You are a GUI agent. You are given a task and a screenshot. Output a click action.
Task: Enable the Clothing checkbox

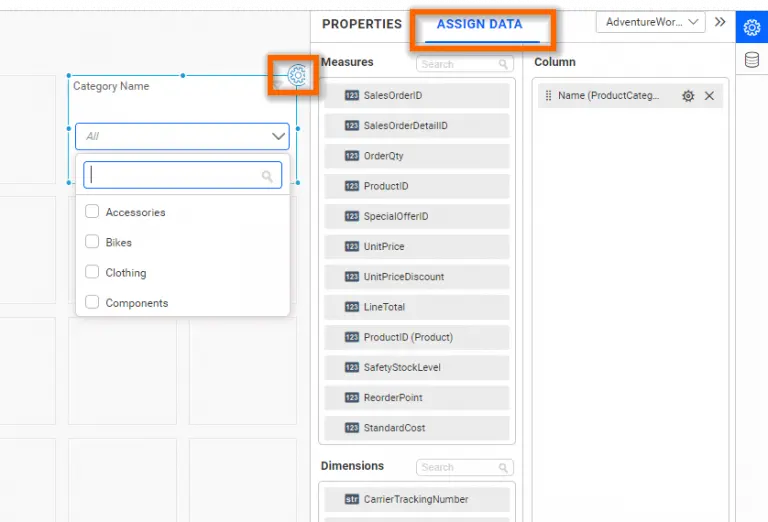click(92, 272)
